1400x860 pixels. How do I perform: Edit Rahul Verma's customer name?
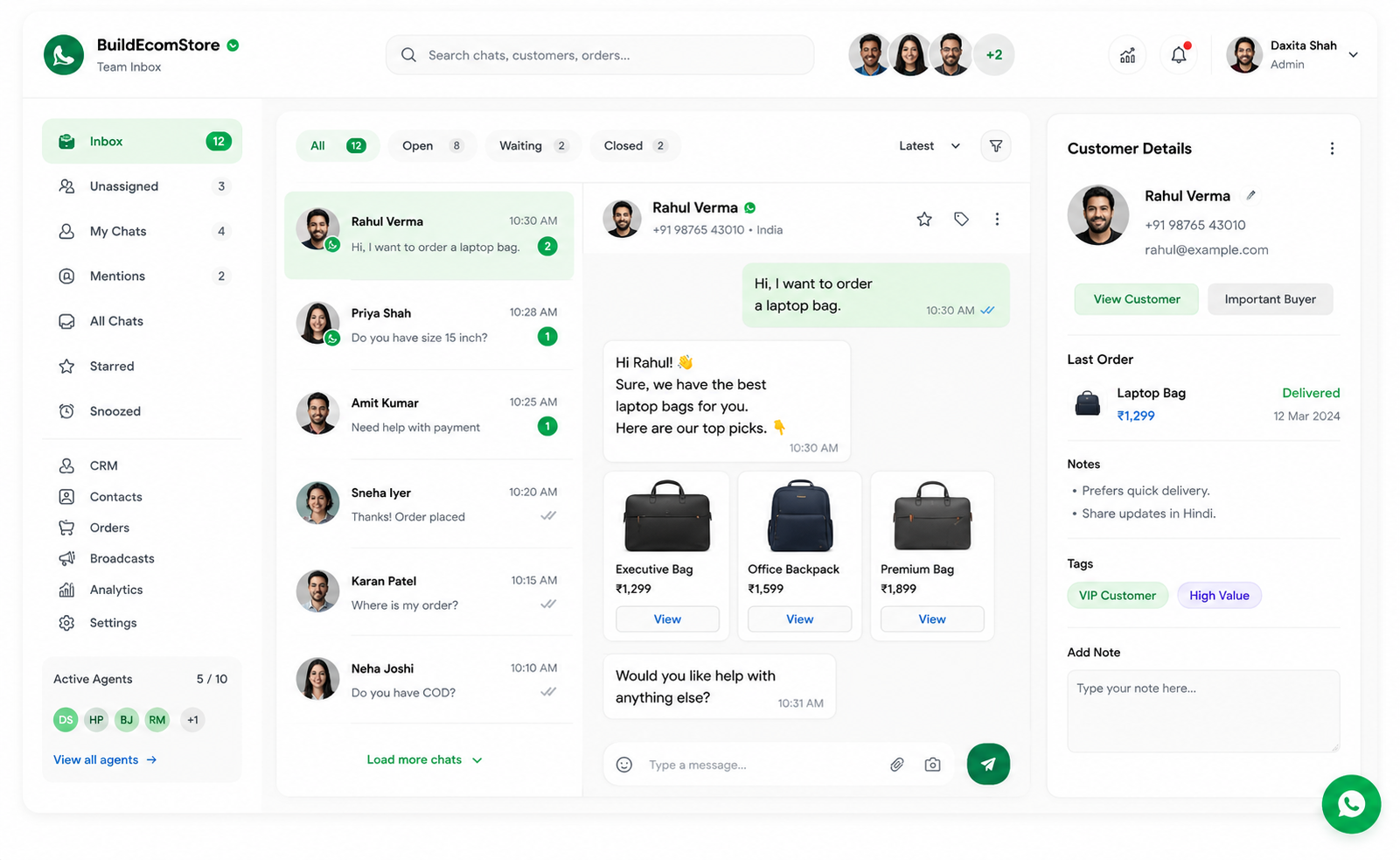click(1251, 195)
